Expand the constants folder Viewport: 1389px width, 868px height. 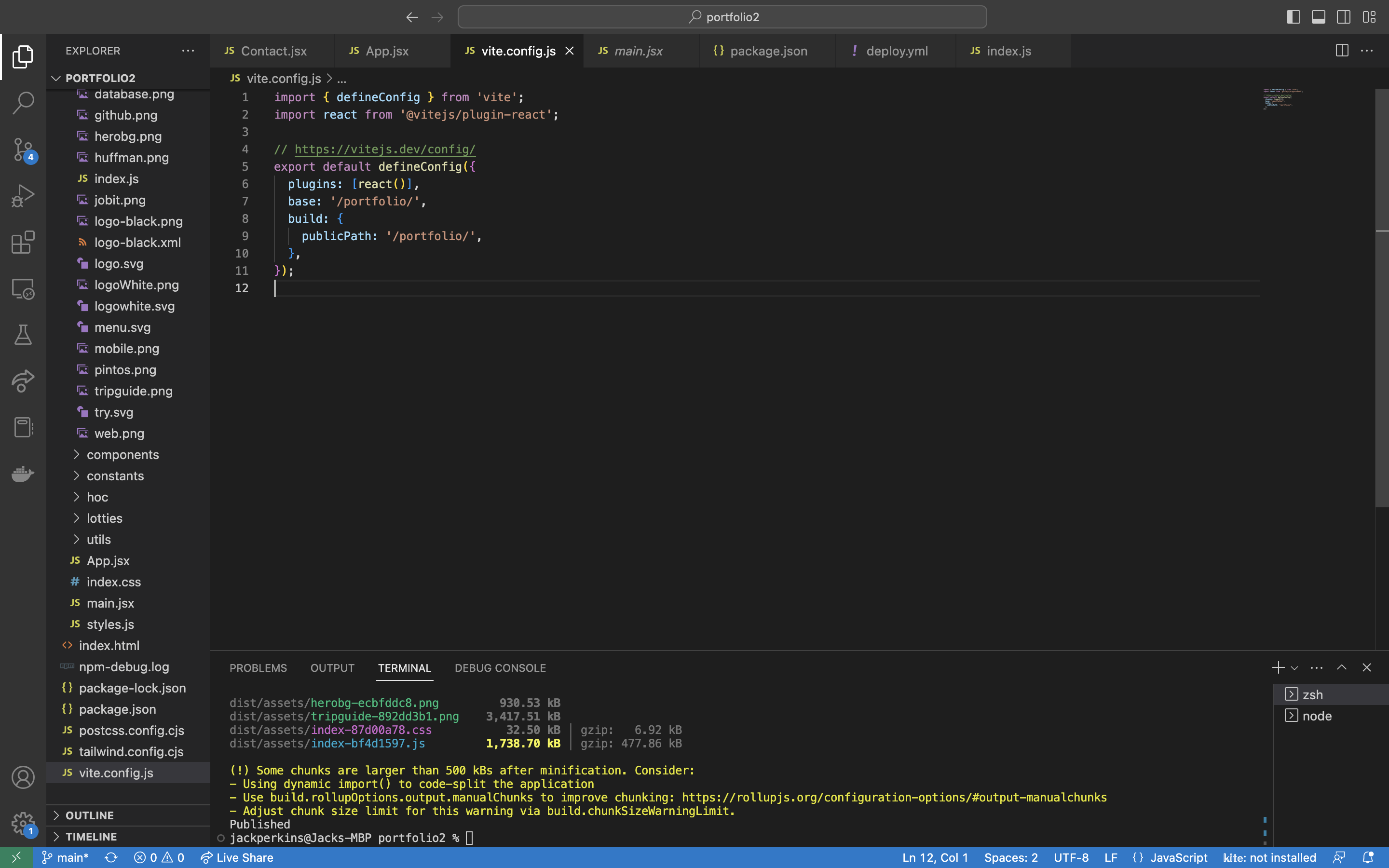(x=129, y=476)
